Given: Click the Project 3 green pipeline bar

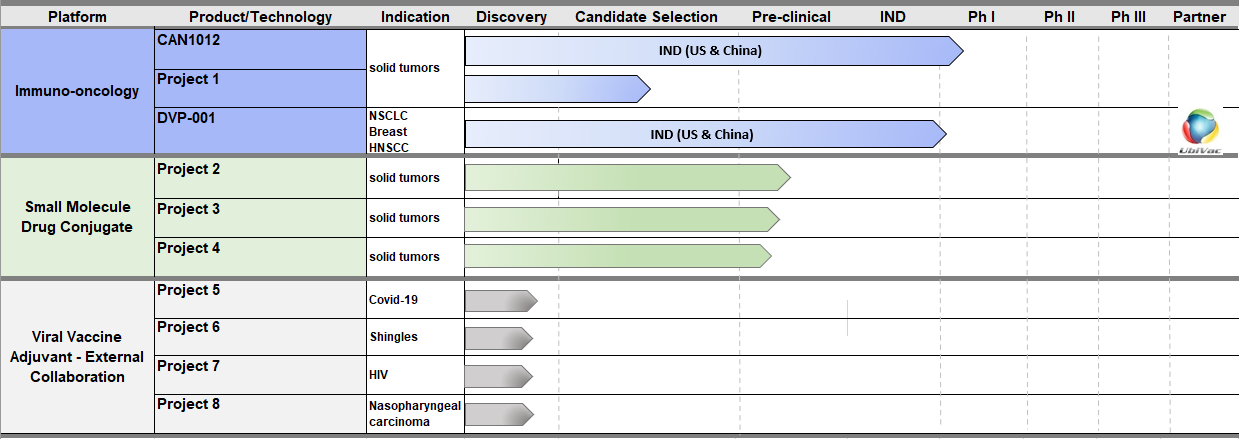Looking at the screenshot, I should [622, 218].
